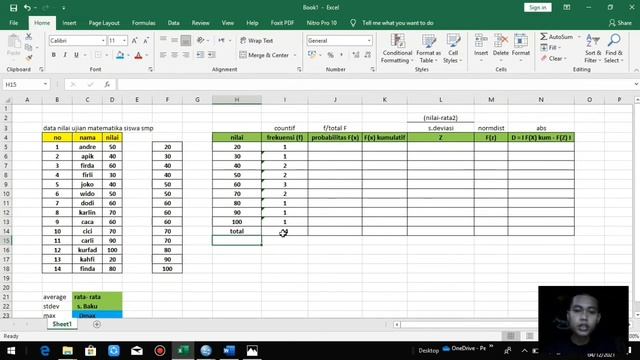Open the Format cells menu

coord(520,49)
